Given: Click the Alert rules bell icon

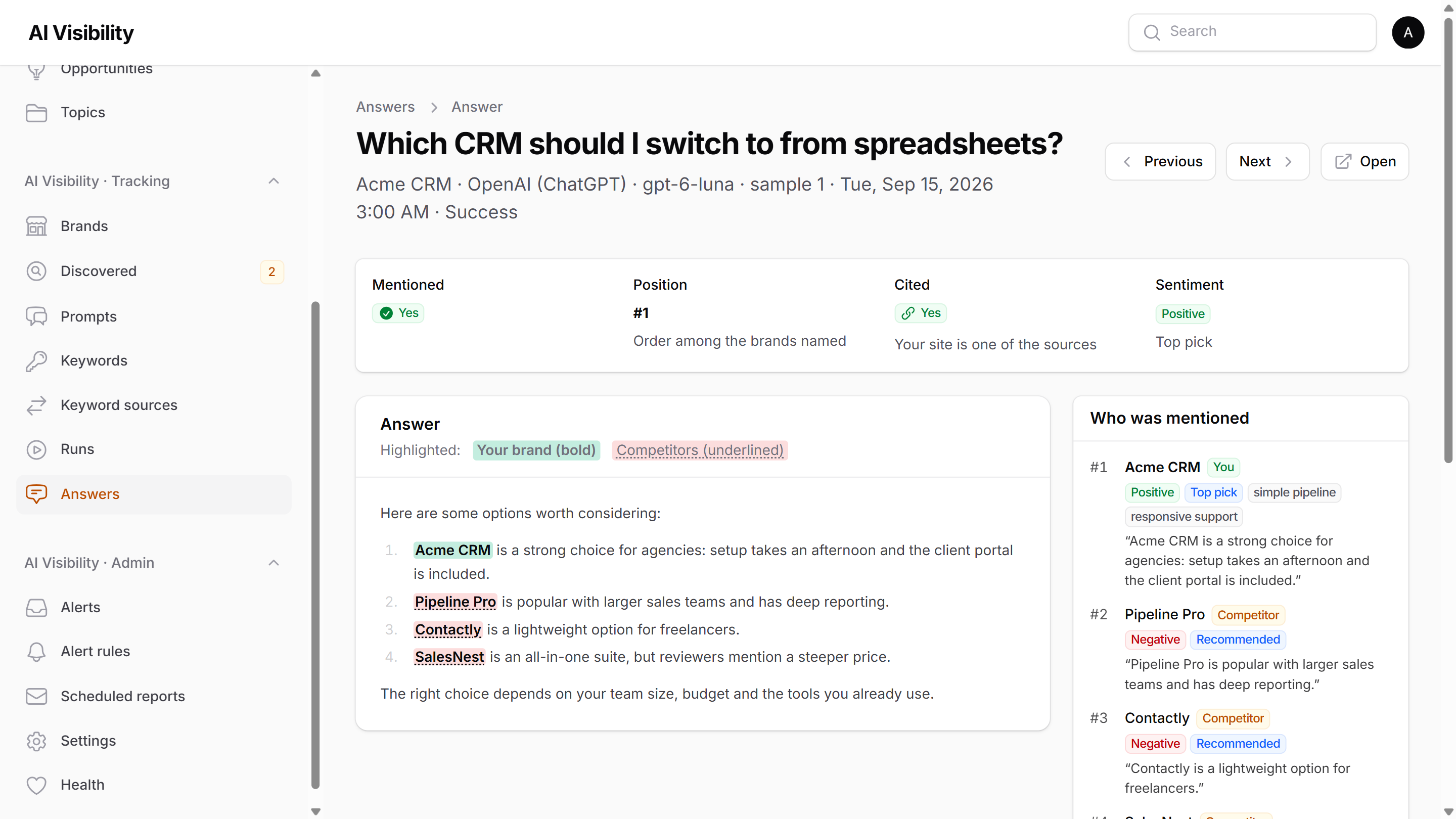Looking at the screenshot, I should point(36,652).
